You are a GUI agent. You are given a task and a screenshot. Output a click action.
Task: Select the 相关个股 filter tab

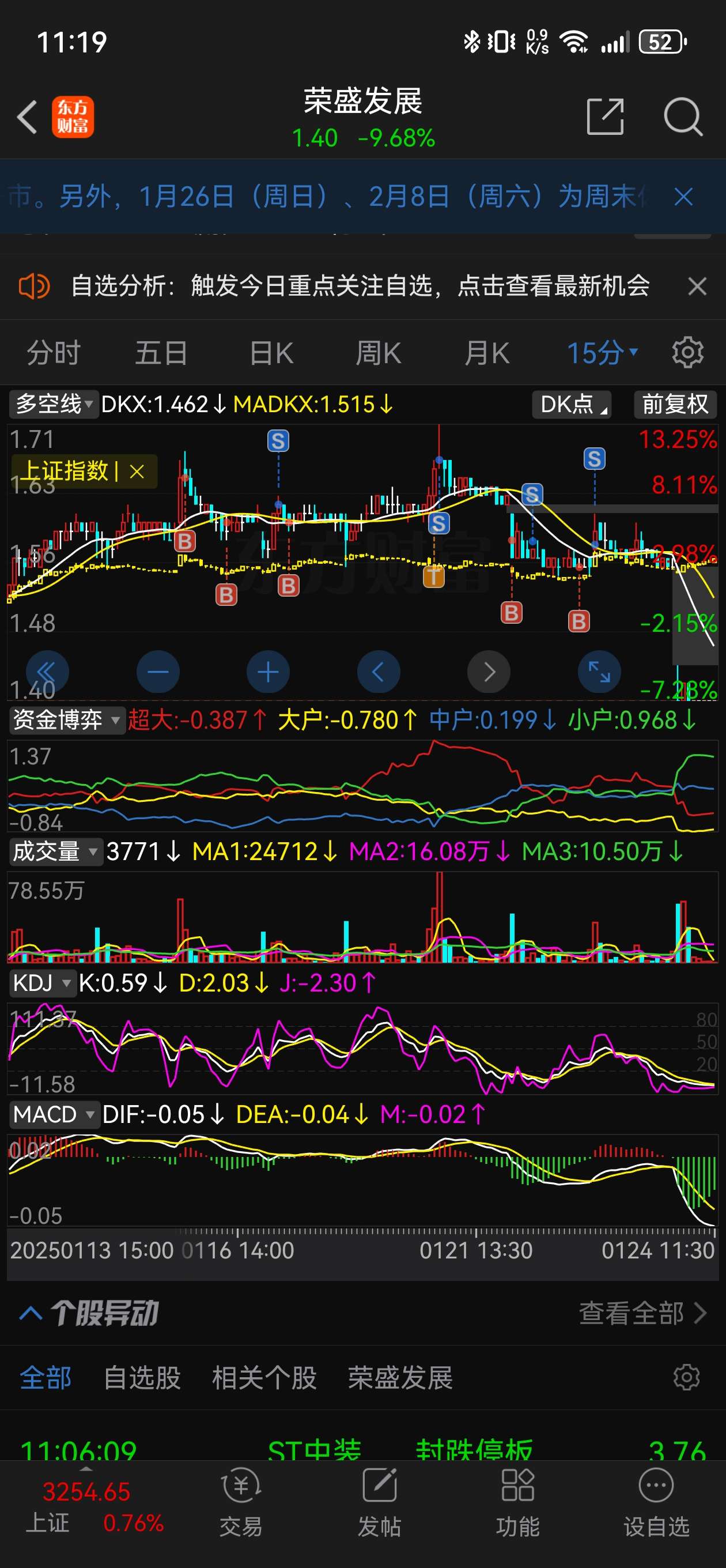264,1378
